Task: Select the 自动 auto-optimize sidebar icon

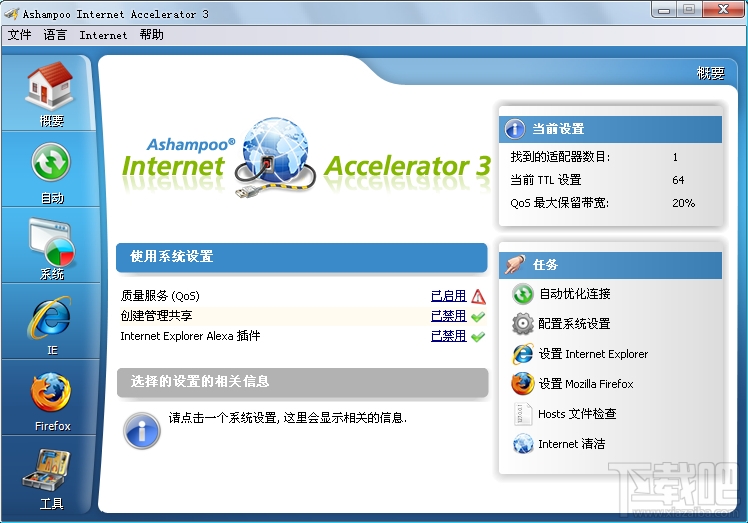Action: (51, 162)
